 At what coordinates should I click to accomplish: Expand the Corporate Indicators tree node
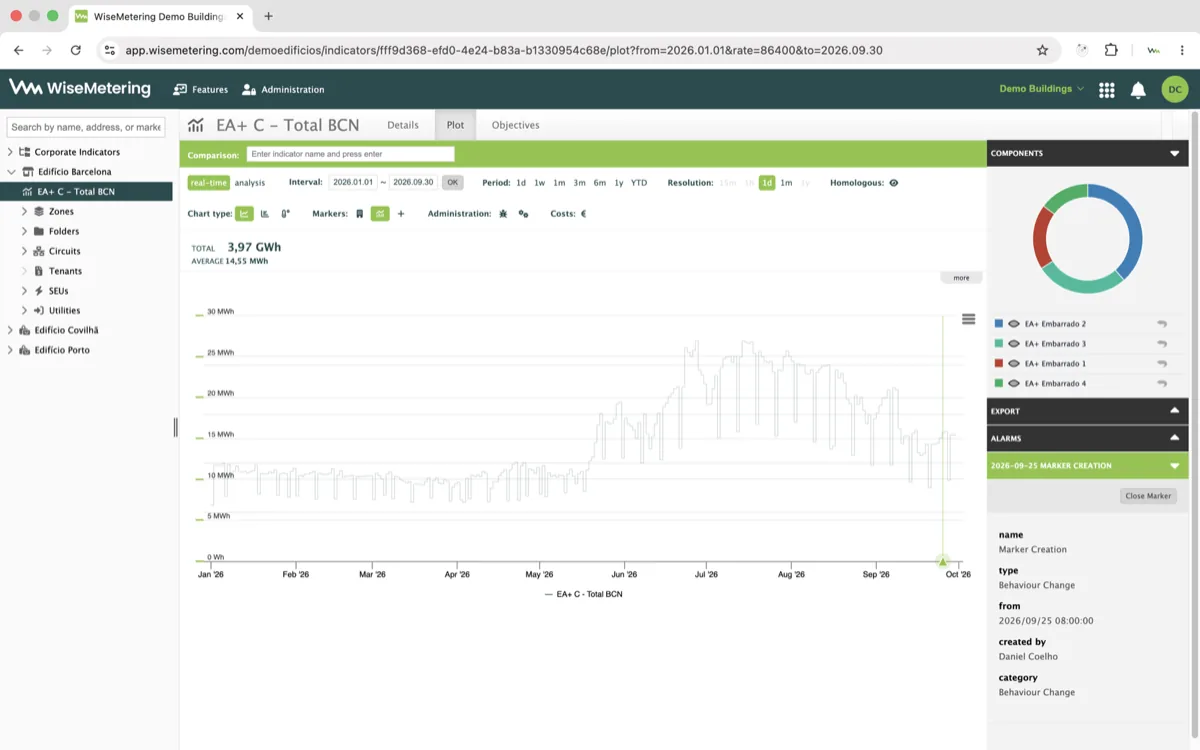tap(11, 152)
